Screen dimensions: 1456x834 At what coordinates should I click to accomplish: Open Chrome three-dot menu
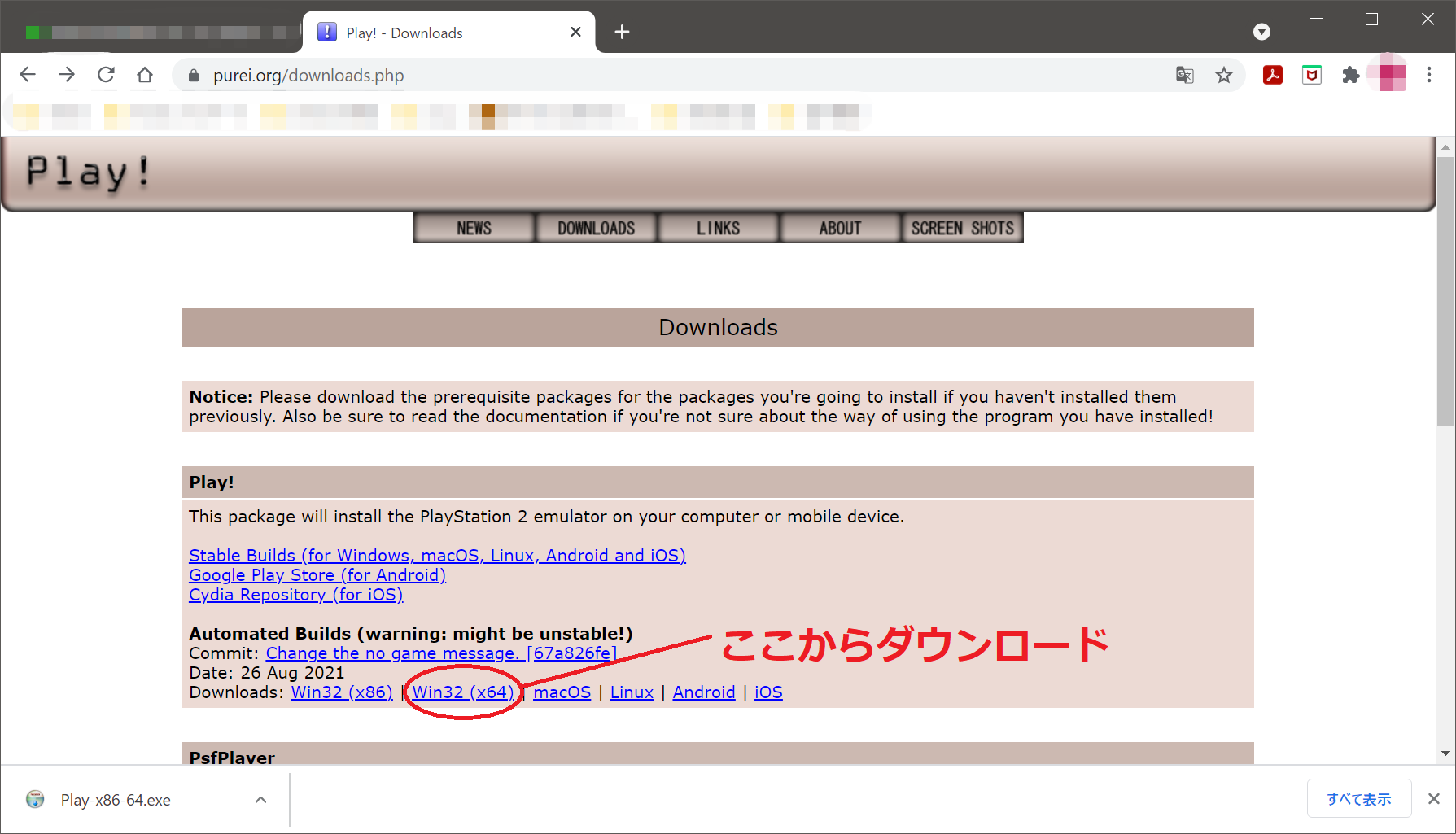pos(1428,75)
